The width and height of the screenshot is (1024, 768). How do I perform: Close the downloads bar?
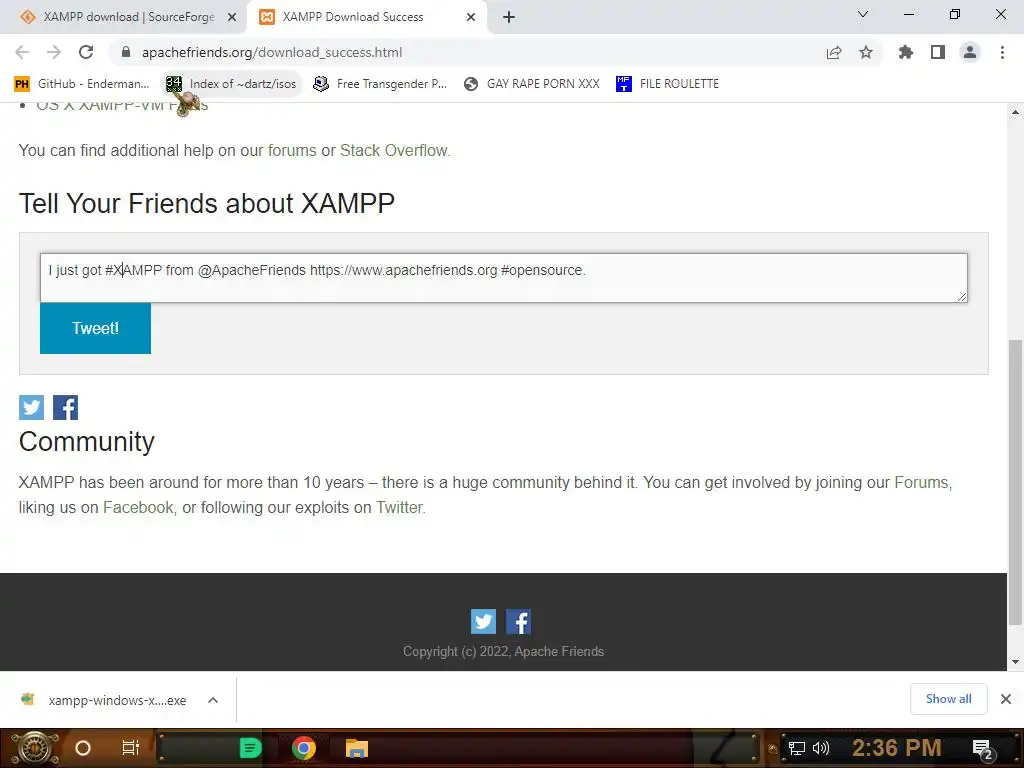click(1006, 699)
